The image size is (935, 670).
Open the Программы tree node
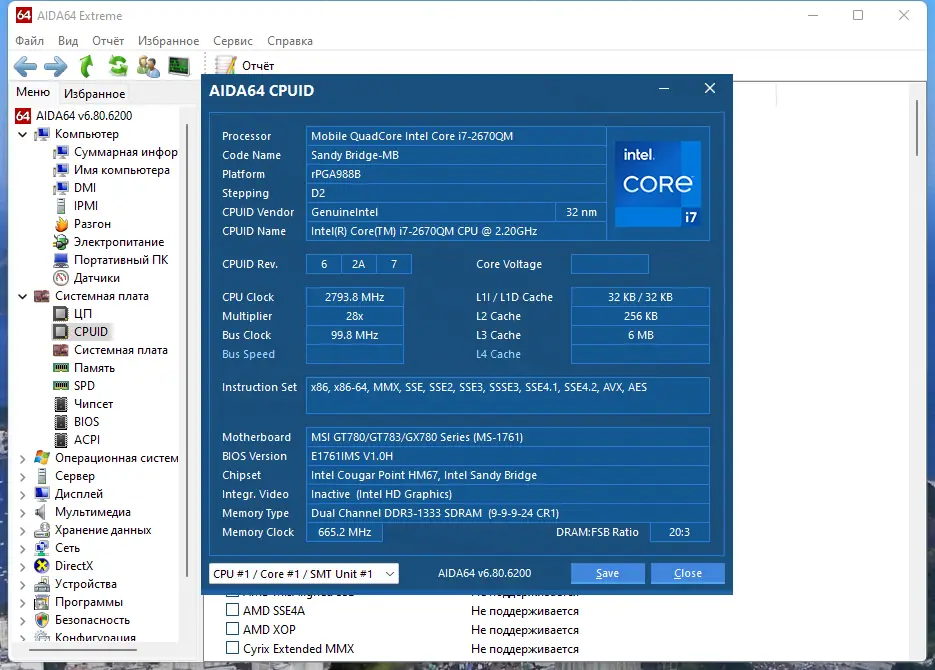tap(79, 602)
